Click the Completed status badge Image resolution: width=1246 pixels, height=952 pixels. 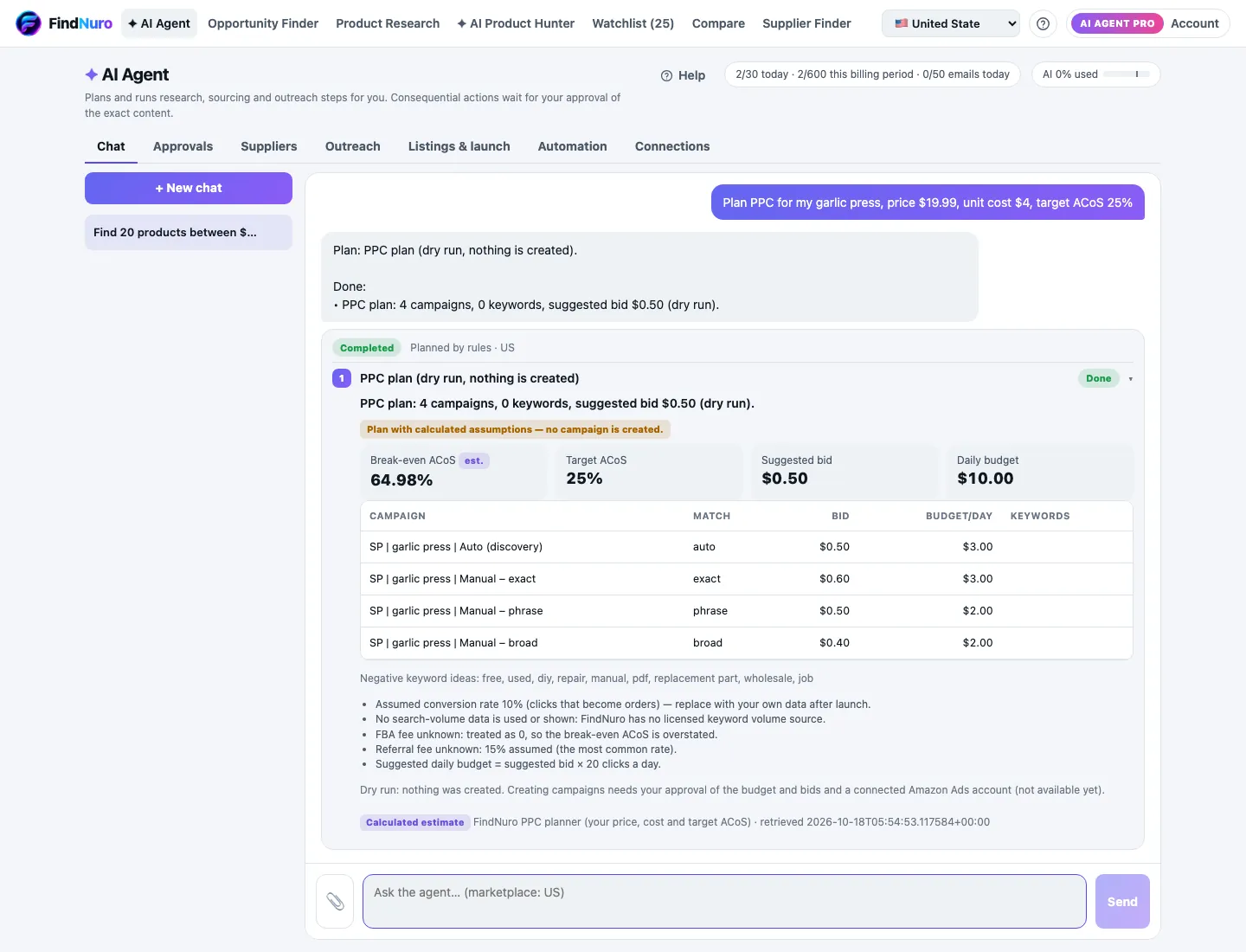tap(367, 348)
